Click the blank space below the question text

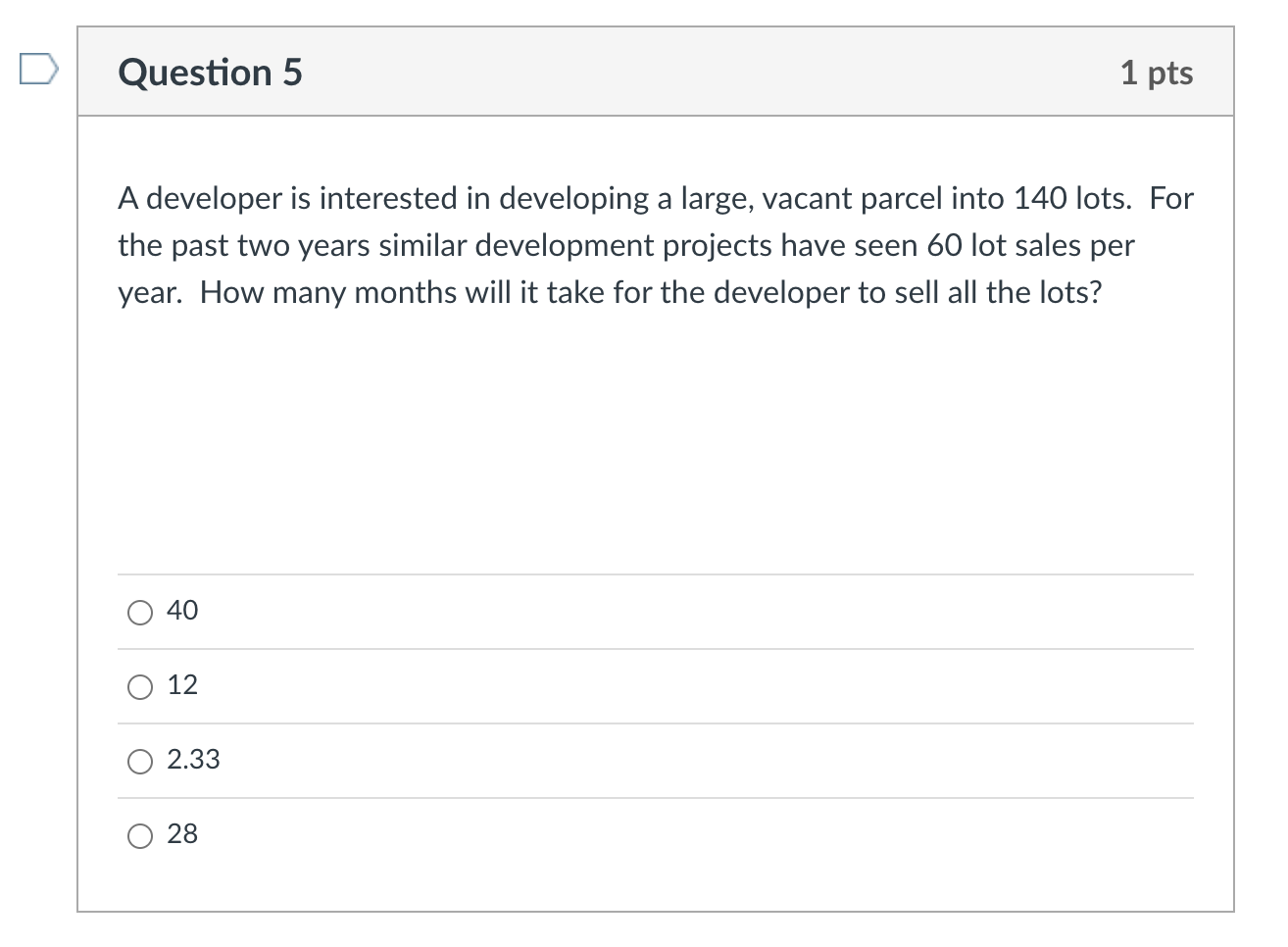(x=655, y=441)
